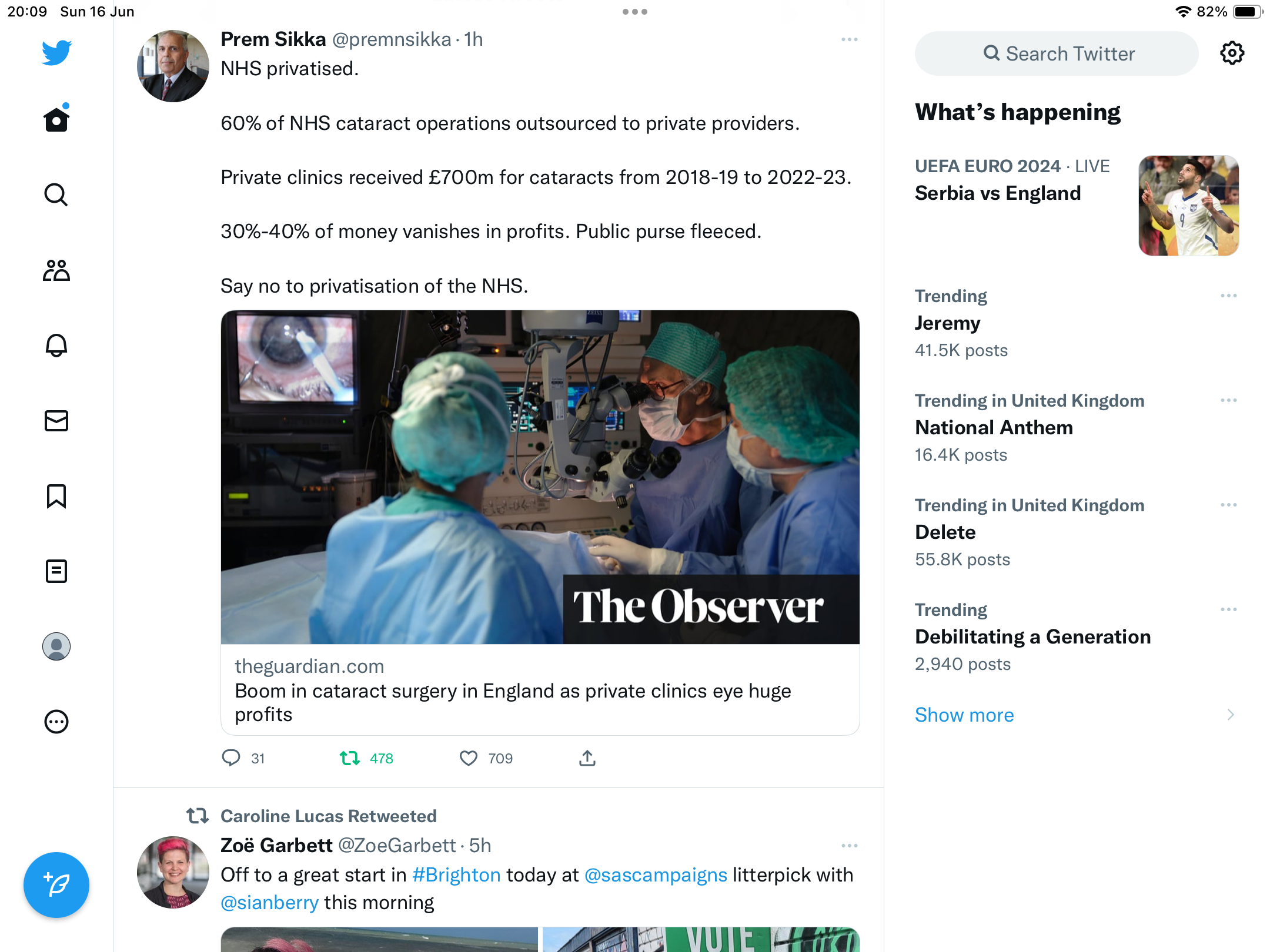1270x952 pixels.
Task: Click 'What's happening' heading
Action: pos(1018,112)
